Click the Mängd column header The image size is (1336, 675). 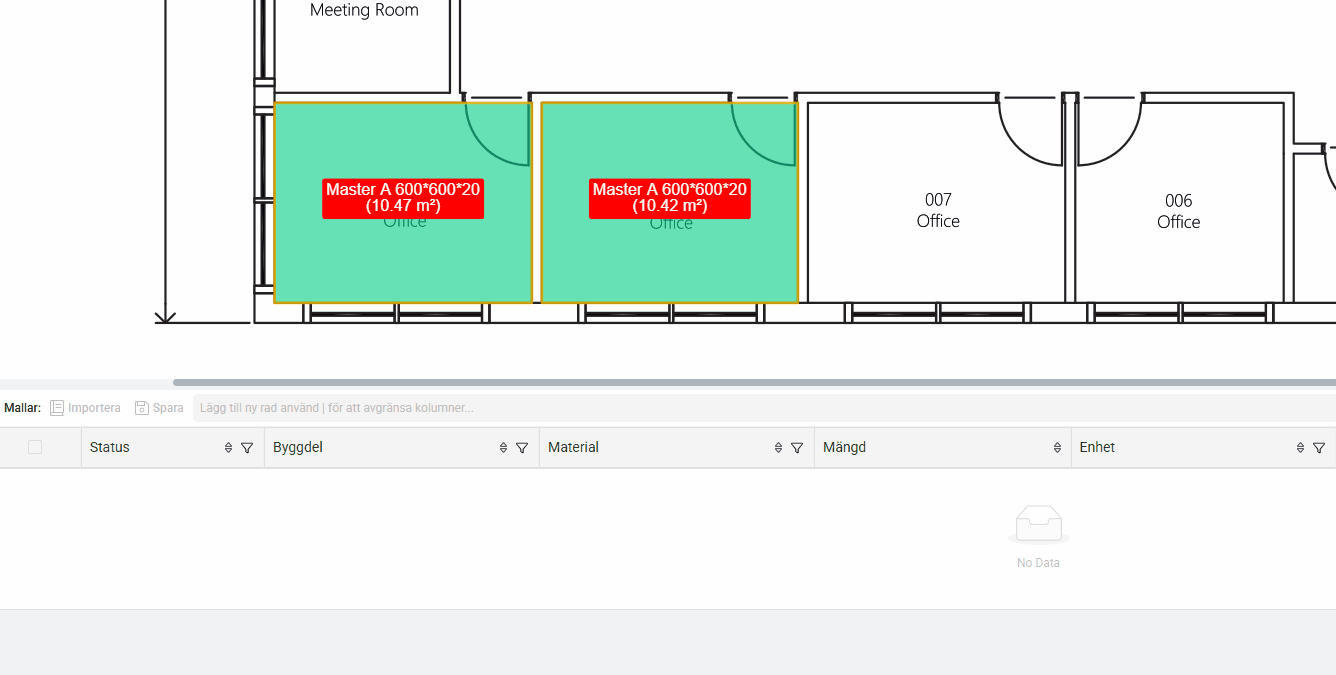coord(943,447)
